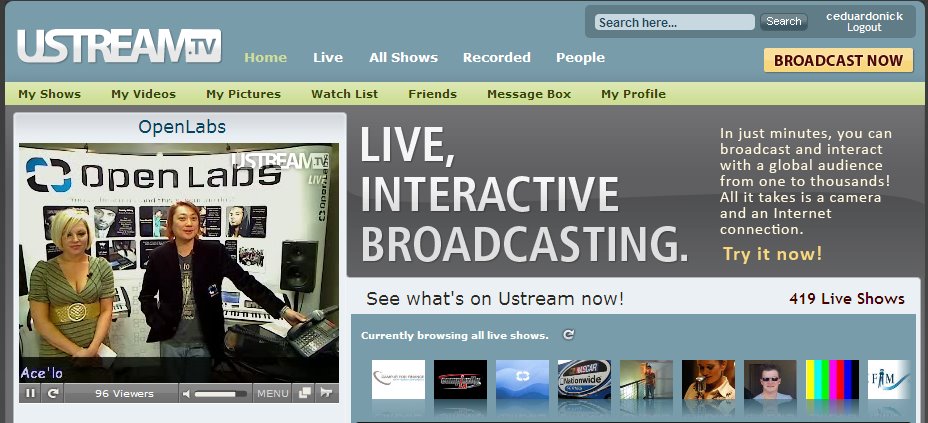
Task: Click the Search button
Action: coord(784,22)
